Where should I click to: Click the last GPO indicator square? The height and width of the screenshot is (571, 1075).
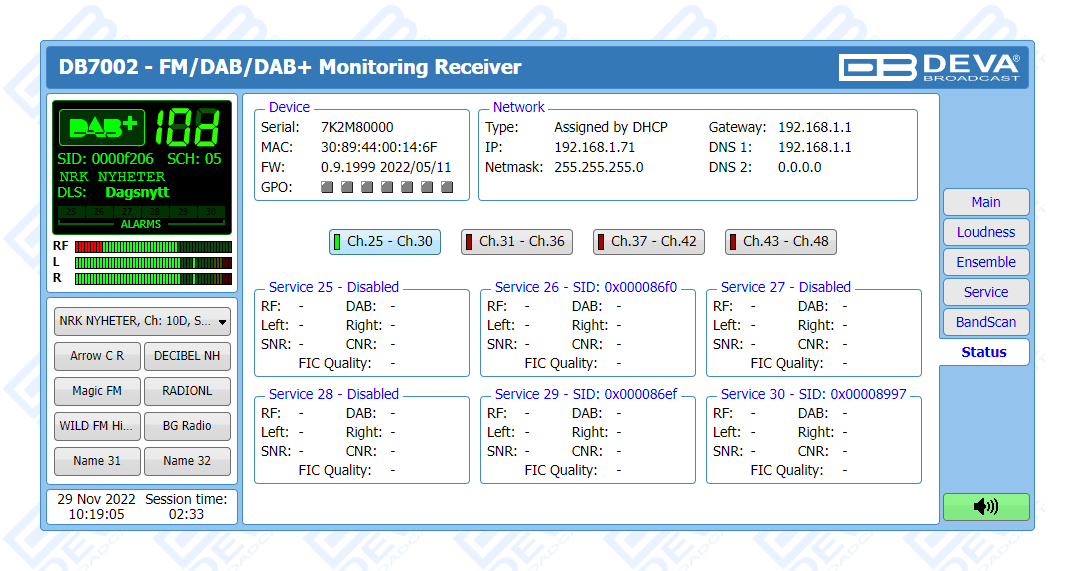coord(447,187)
